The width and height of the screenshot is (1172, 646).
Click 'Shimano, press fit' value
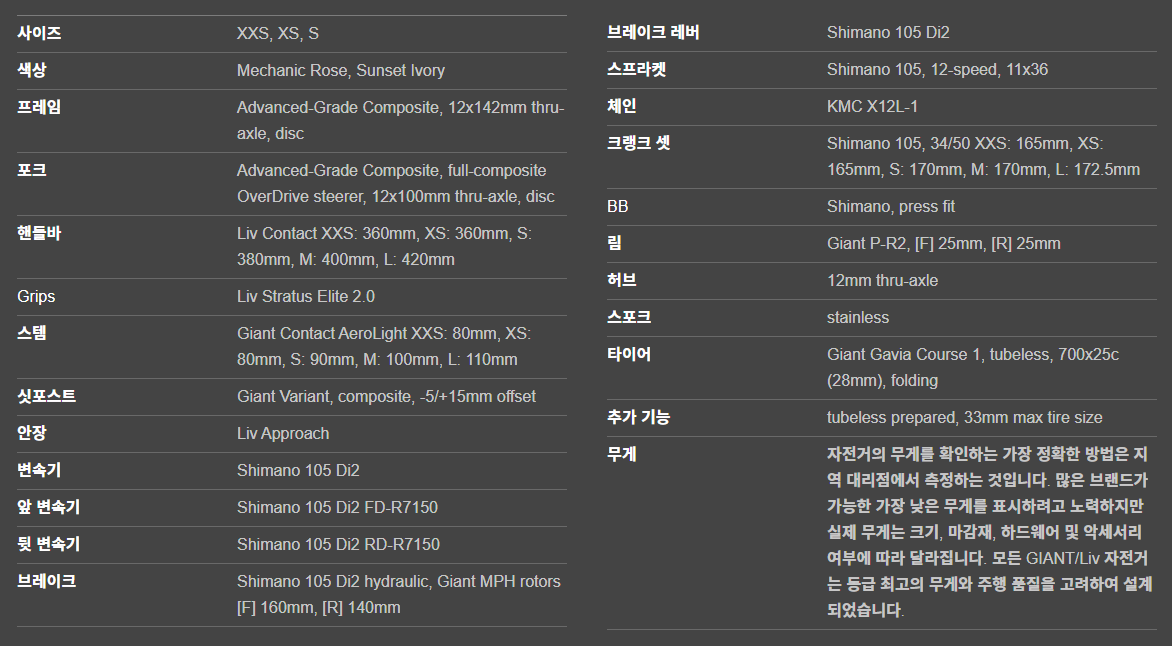tap(891, 206)
